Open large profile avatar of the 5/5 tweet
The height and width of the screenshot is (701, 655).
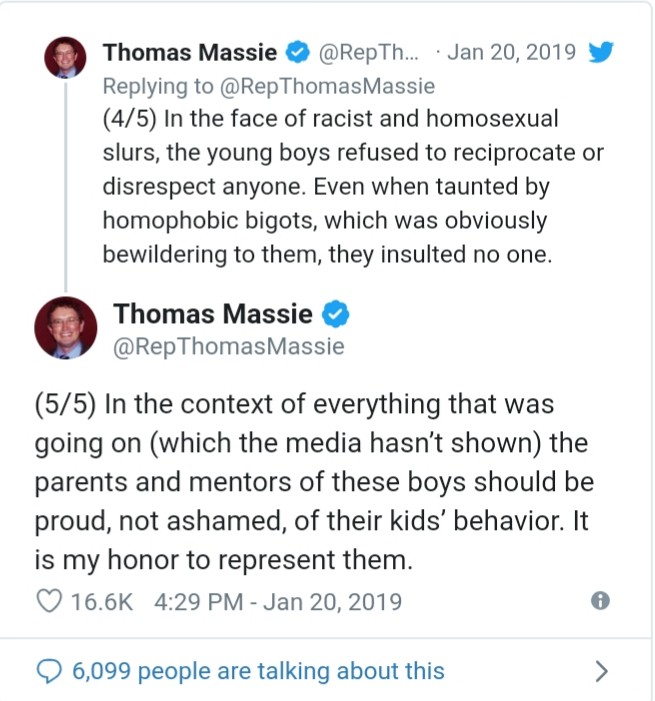(66, 328)
